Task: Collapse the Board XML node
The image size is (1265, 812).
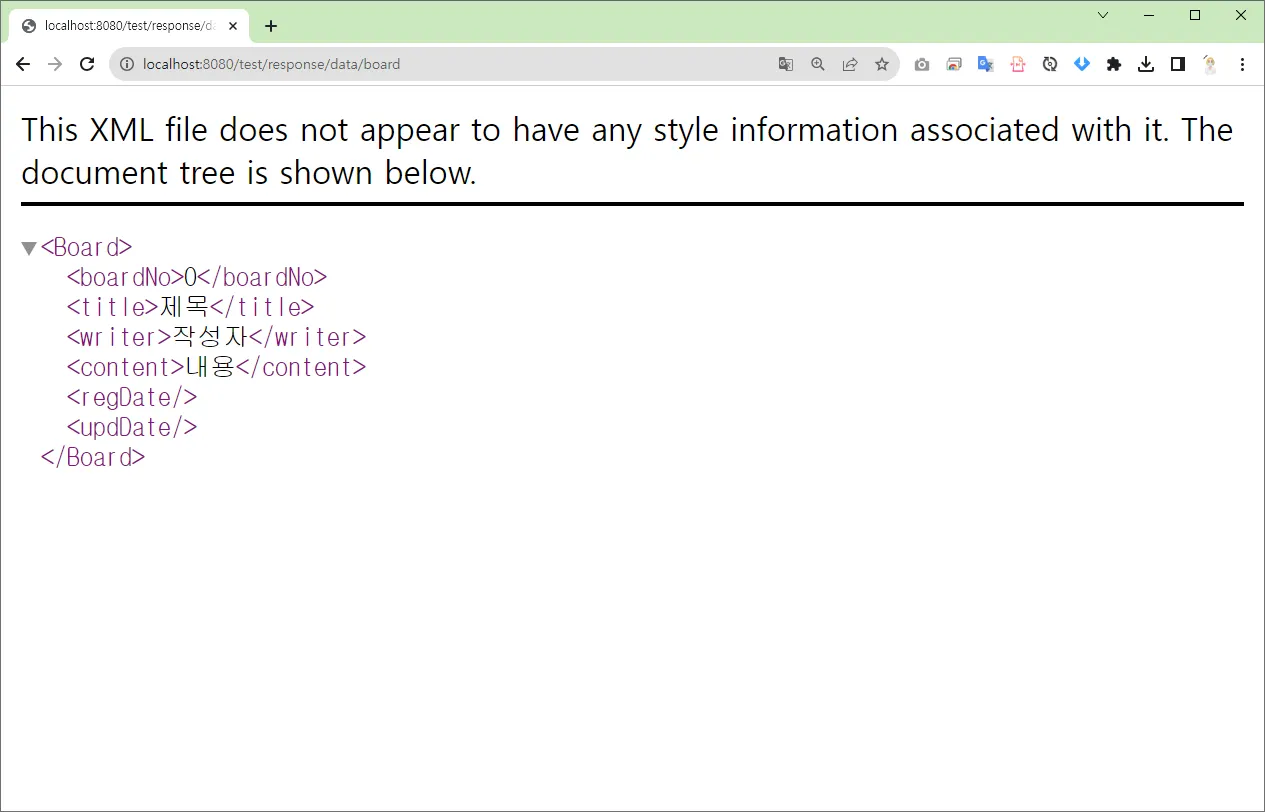Action: [x=29, y=248]
